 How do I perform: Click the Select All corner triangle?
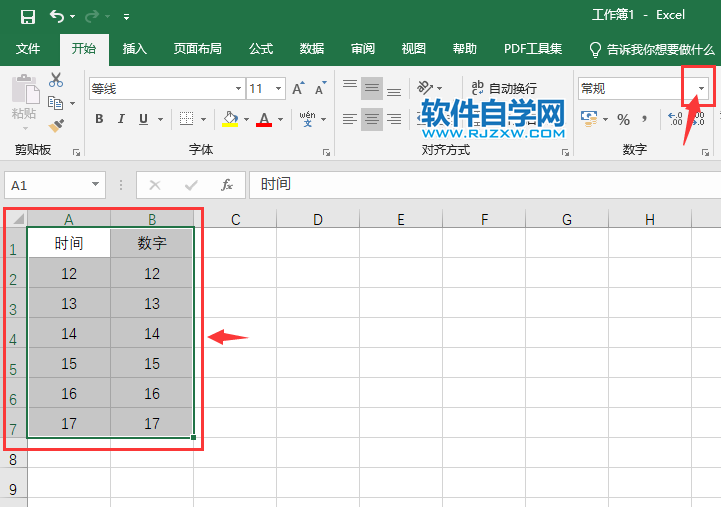click(17, 218)
